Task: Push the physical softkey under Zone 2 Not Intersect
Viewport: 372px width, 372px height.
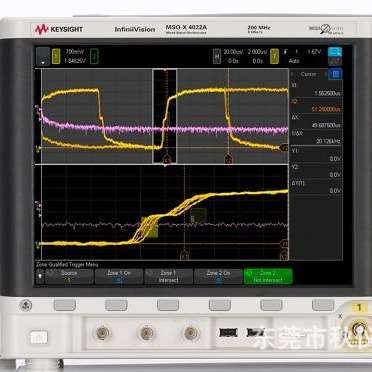Action: click(271, 305)
